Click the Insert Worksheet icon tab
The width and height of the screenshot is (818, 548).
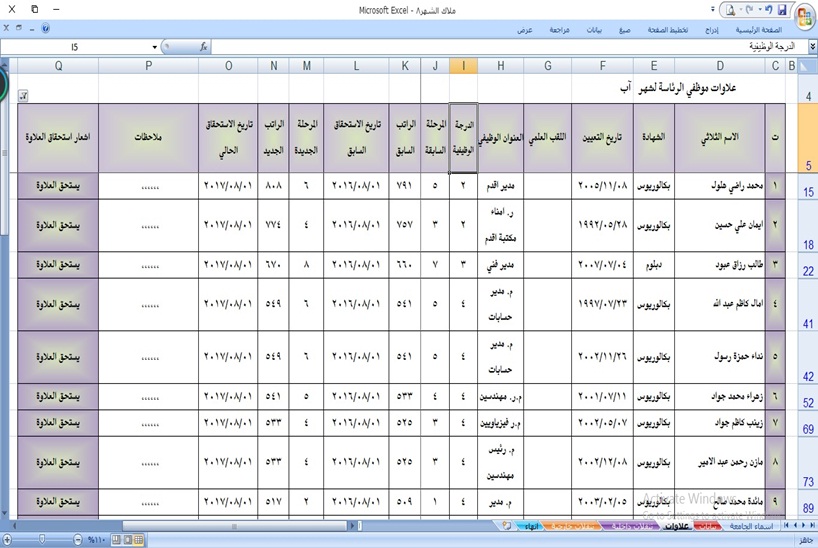[x=506, y=526]
